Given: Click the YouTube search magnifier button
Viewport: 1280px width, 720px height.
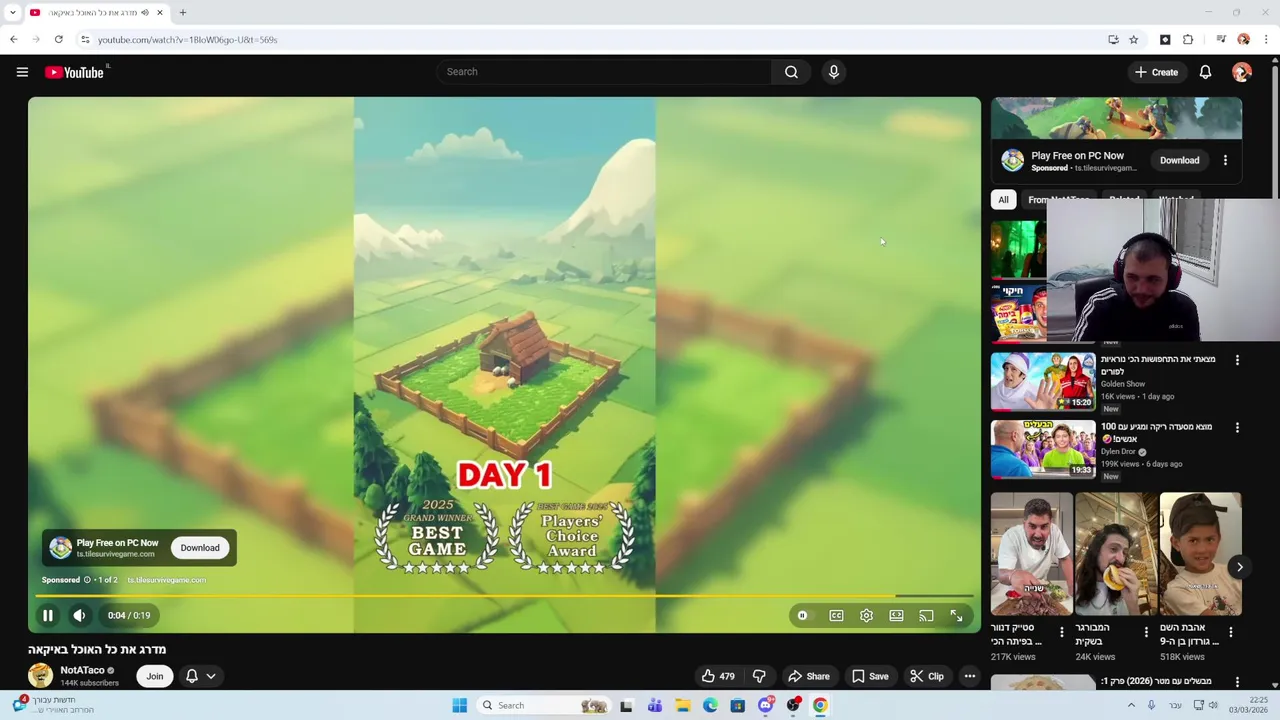Looking at the screenshot, I should tap(791, 72).
